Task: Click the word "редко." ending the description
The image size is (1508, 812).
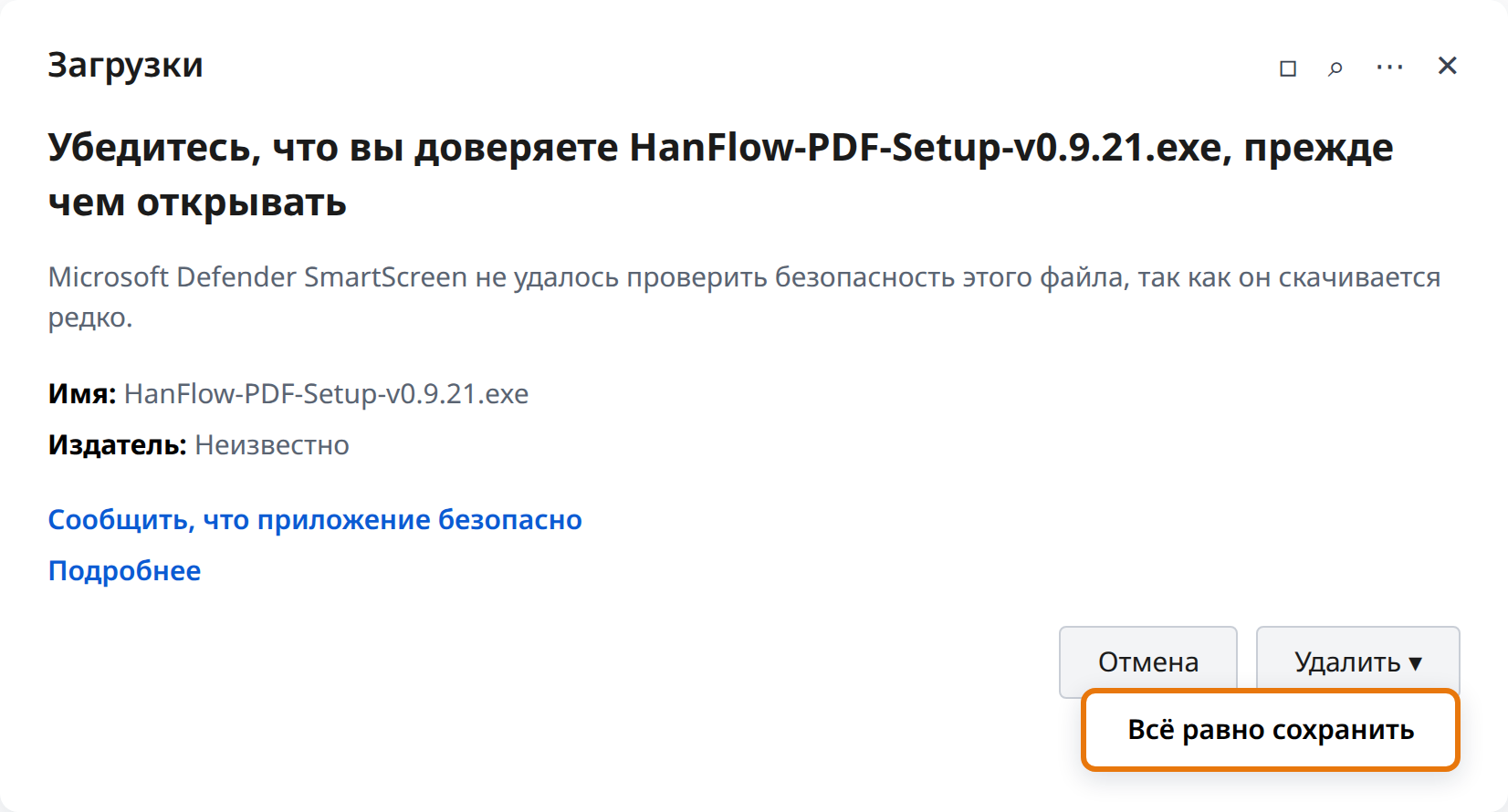Action: coord(90,318)
